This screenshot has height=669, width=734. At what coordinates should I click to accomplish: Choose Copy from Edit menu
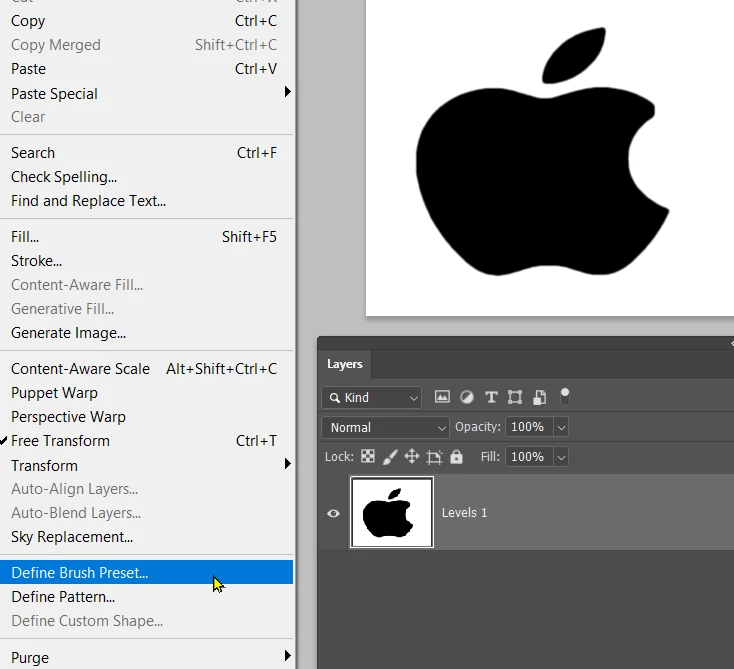click(147, 21)
